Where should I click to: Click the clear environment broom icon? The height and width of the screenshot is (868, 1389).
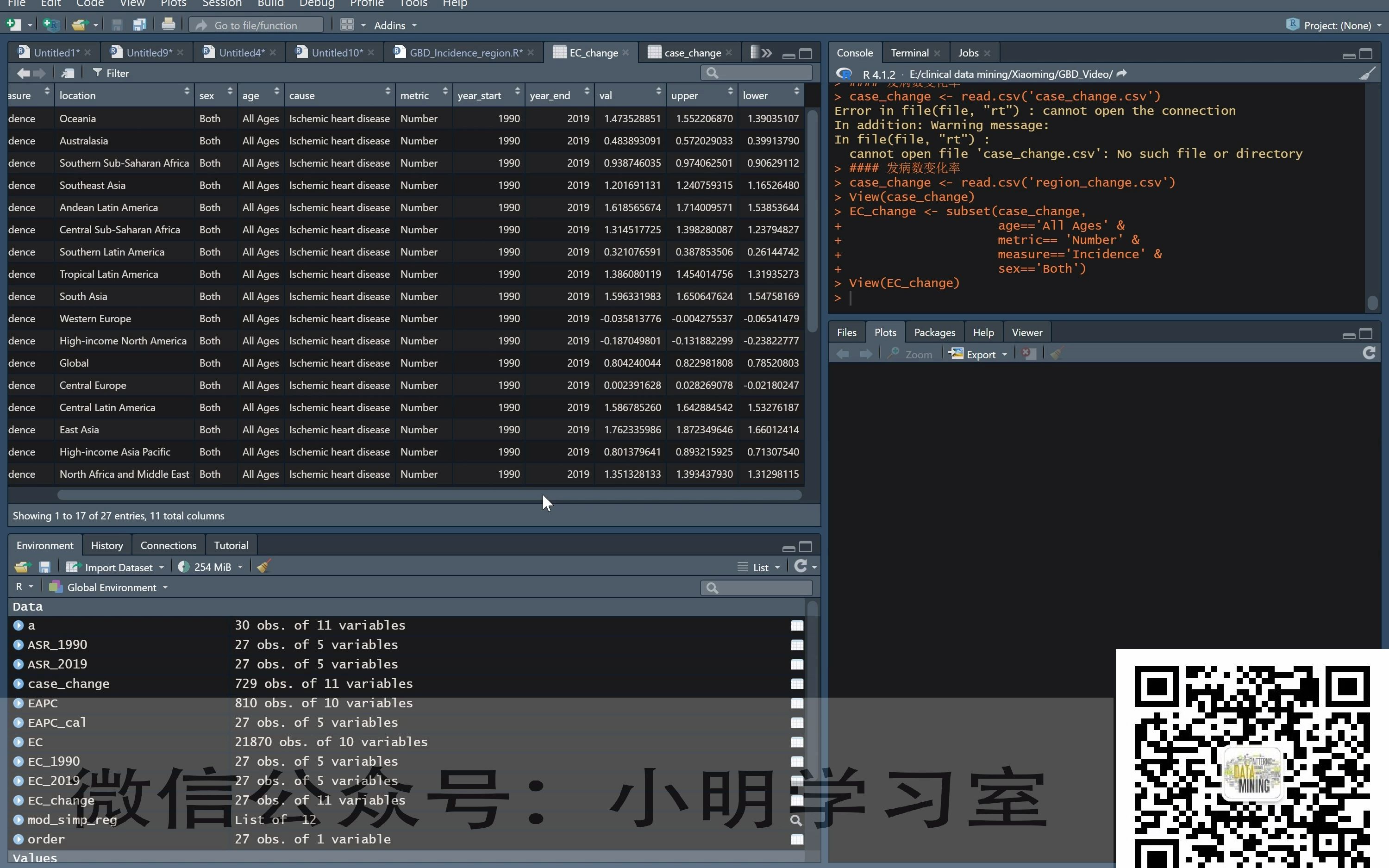tap(264, 567)
